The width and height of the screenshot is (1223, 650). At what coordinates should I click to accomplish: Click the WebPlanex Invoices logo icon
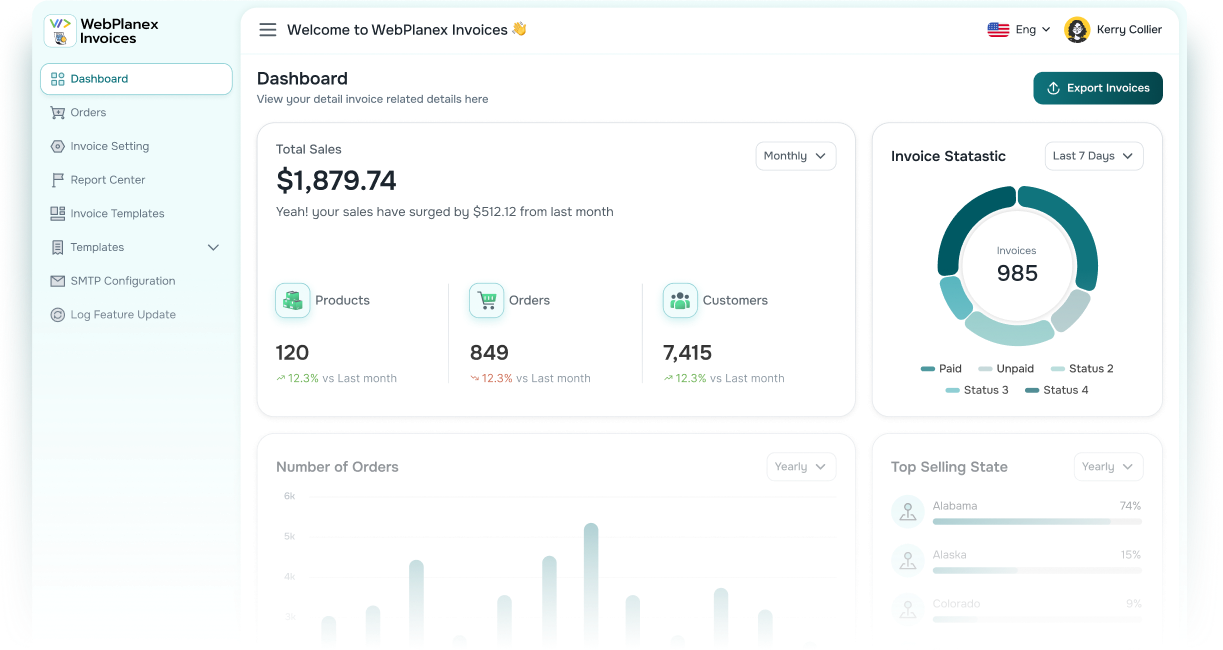60,31
